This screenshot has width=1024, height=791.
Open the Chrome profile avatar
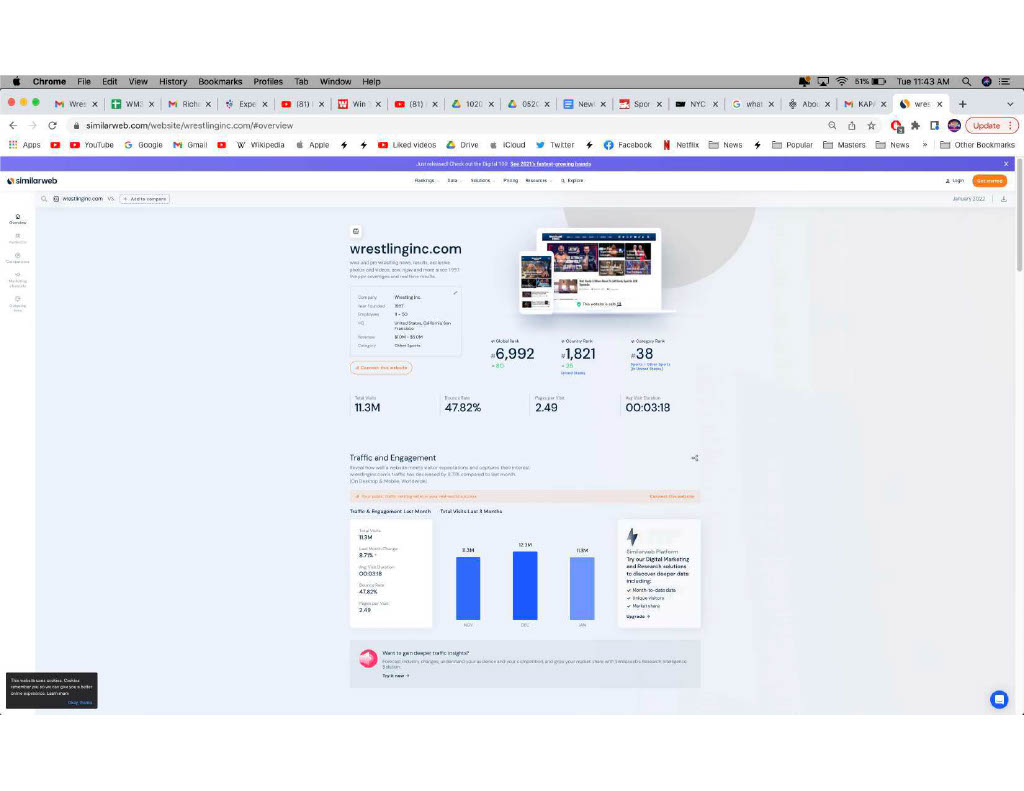pyautogui.click(x=954, y=125)
